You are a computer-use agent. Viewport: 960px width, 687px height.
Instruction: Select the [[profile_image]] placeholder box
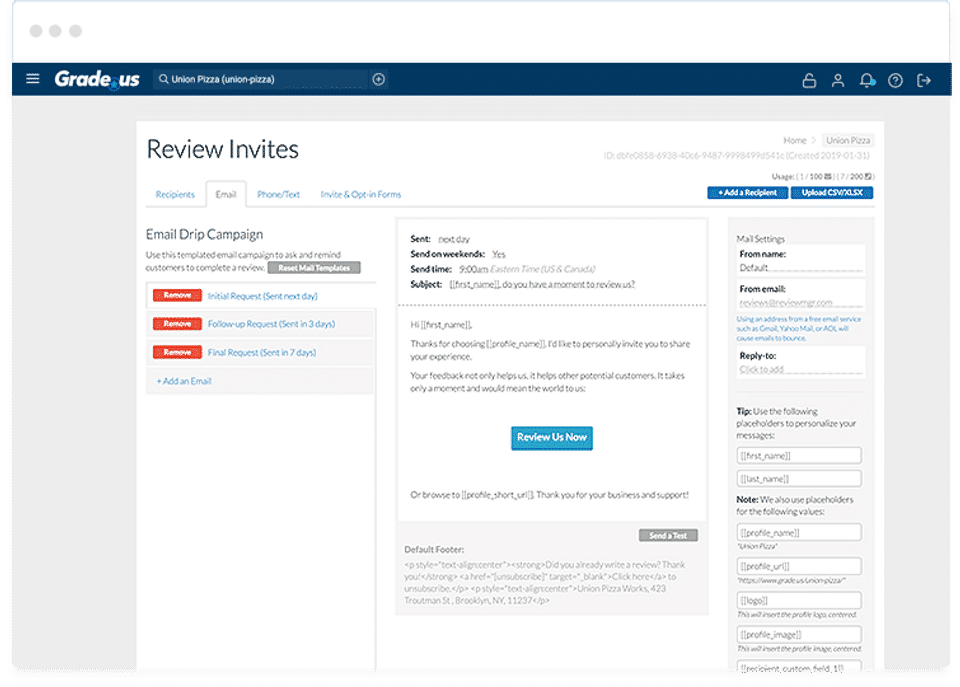799,634
